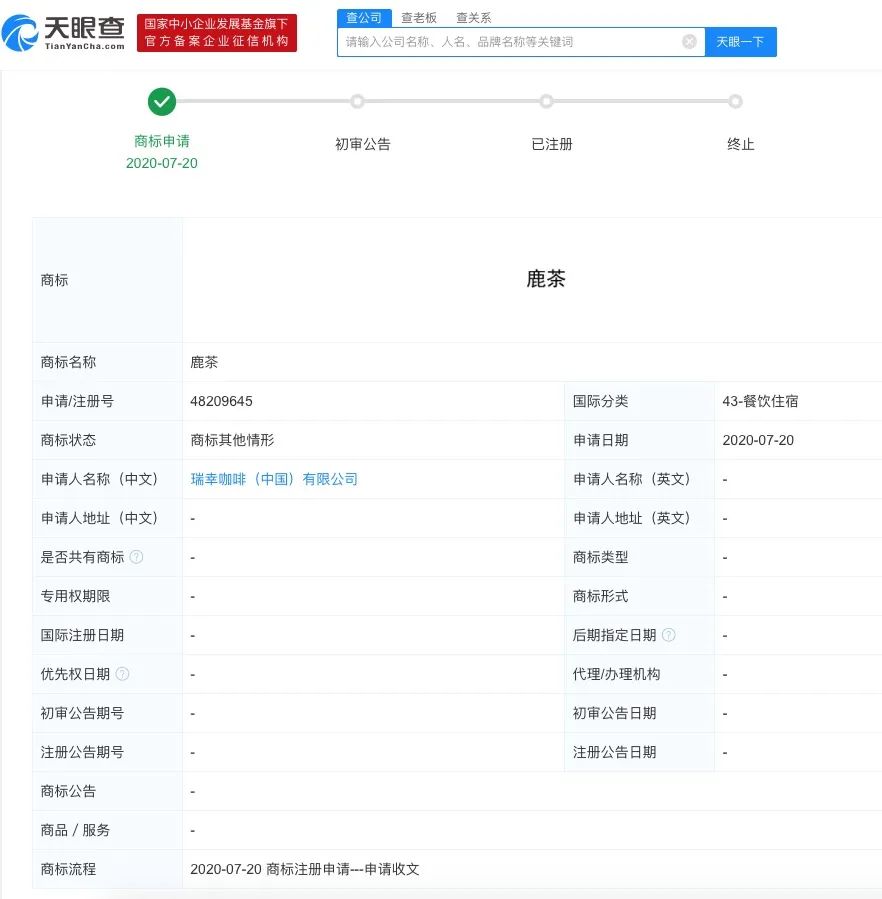Click the 商标其他情形 status value

tap(232, 440)
